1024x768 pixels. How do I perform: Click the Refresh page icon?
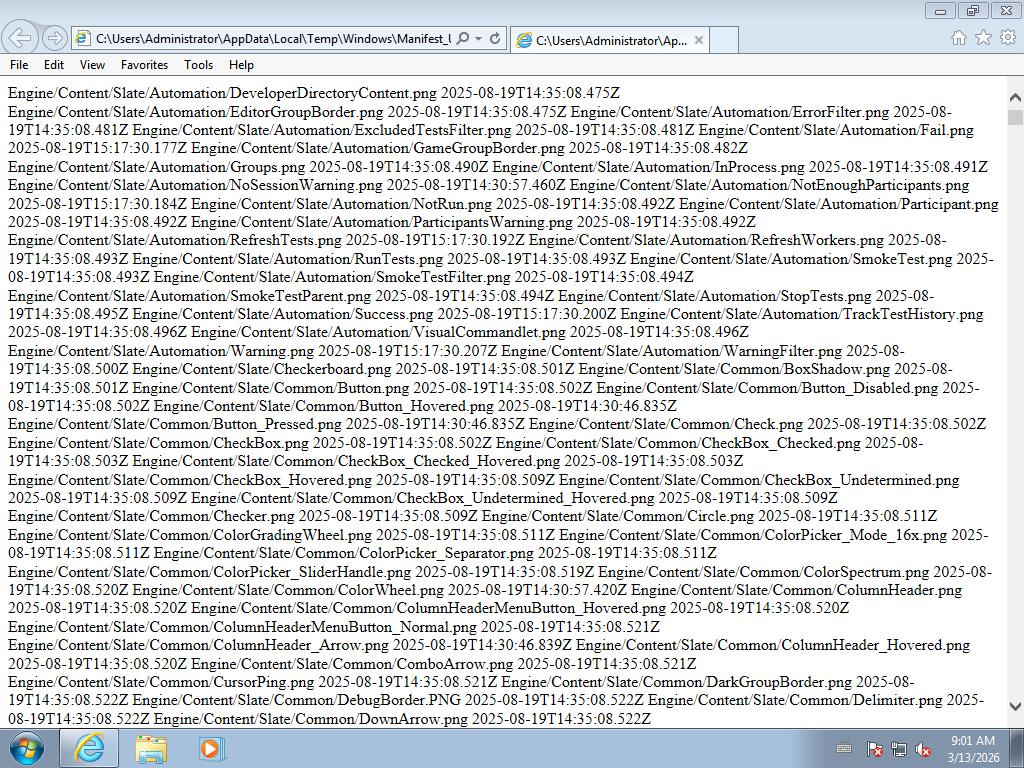(495, 39)
